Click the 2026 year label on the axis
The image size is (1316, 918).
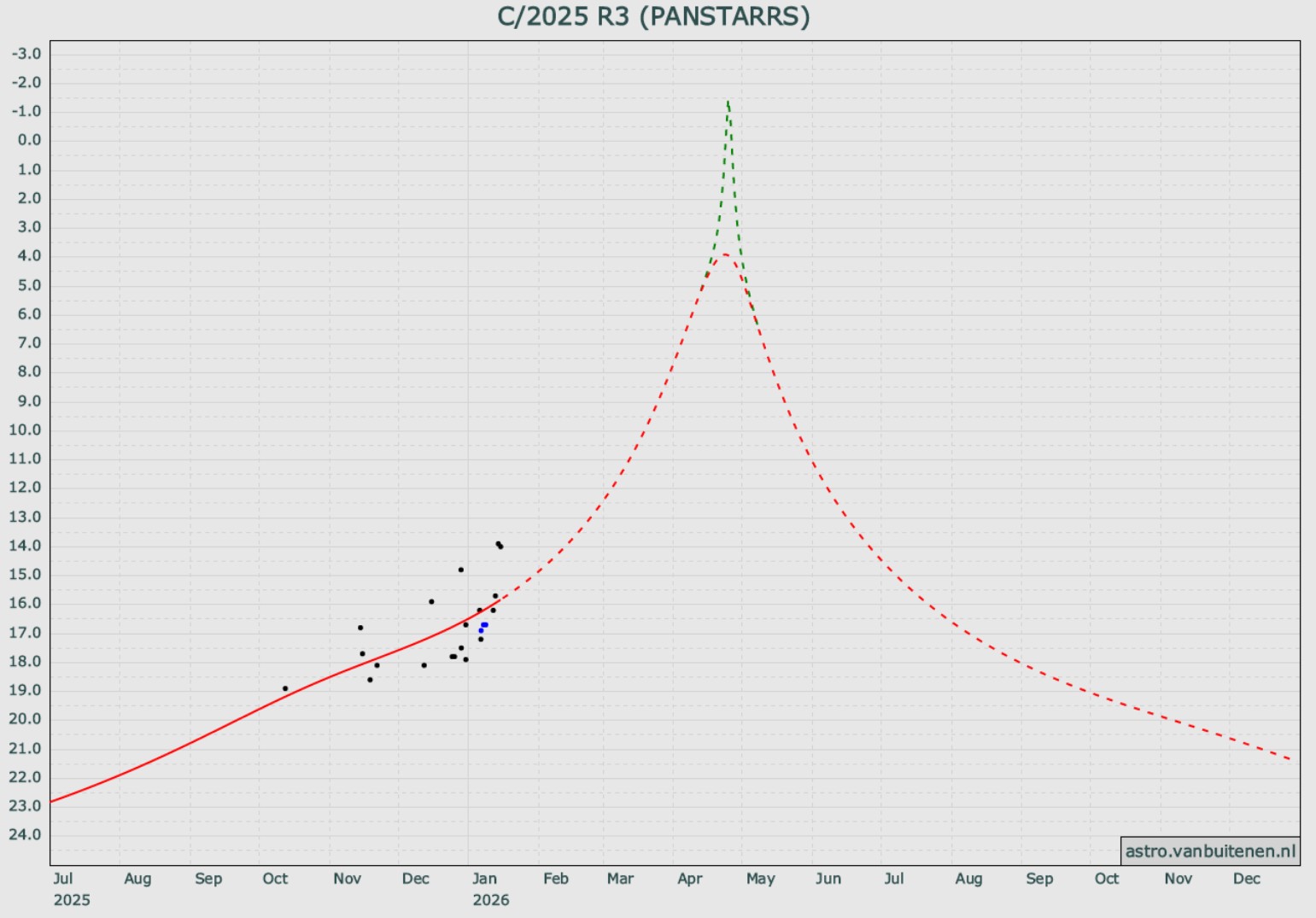click(491, 900)
